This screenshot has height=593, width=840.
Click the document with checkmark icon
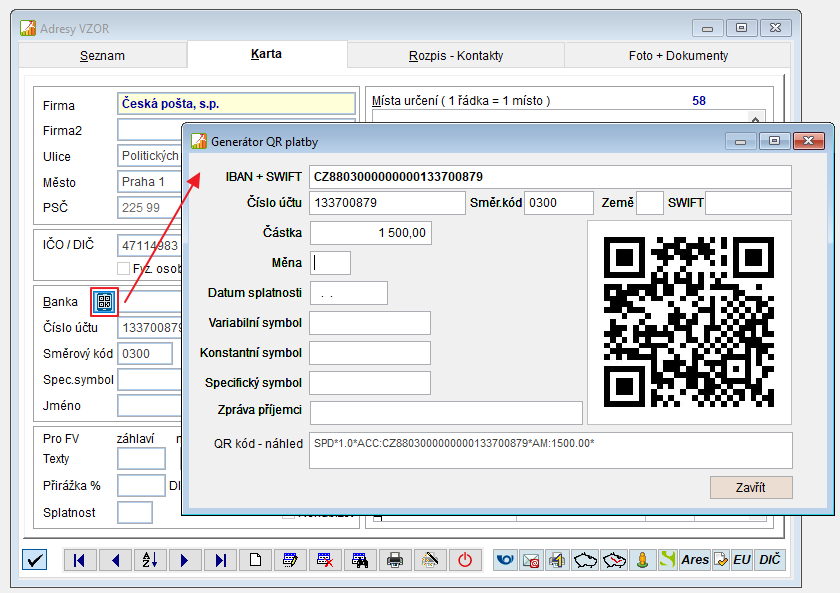tap(721, 560)
